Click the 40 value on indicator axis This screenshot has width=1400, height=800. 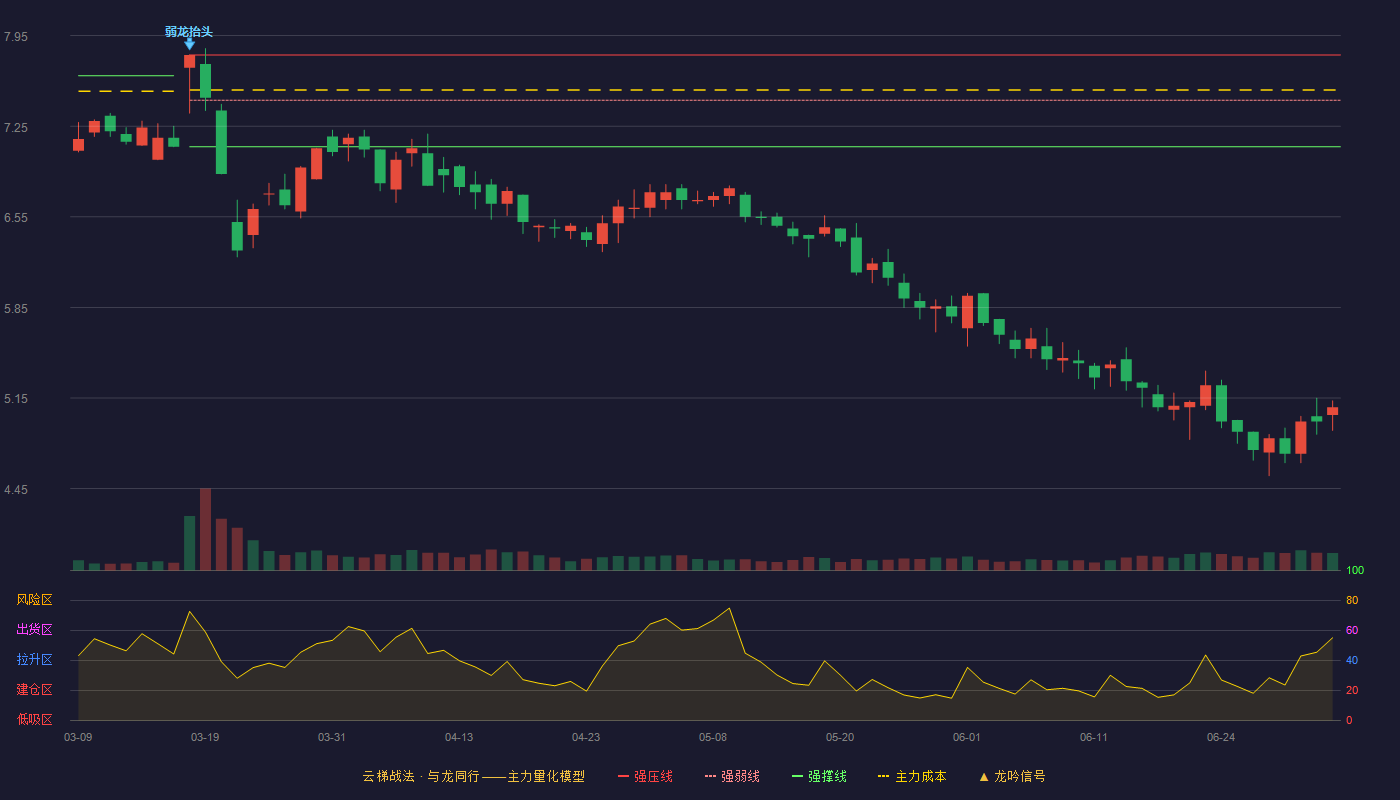[1352, 660]
